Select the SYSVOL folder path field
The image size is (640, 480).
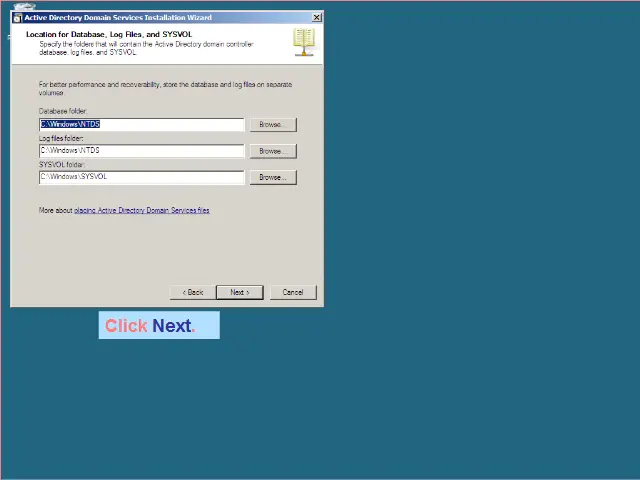(142, 178)
